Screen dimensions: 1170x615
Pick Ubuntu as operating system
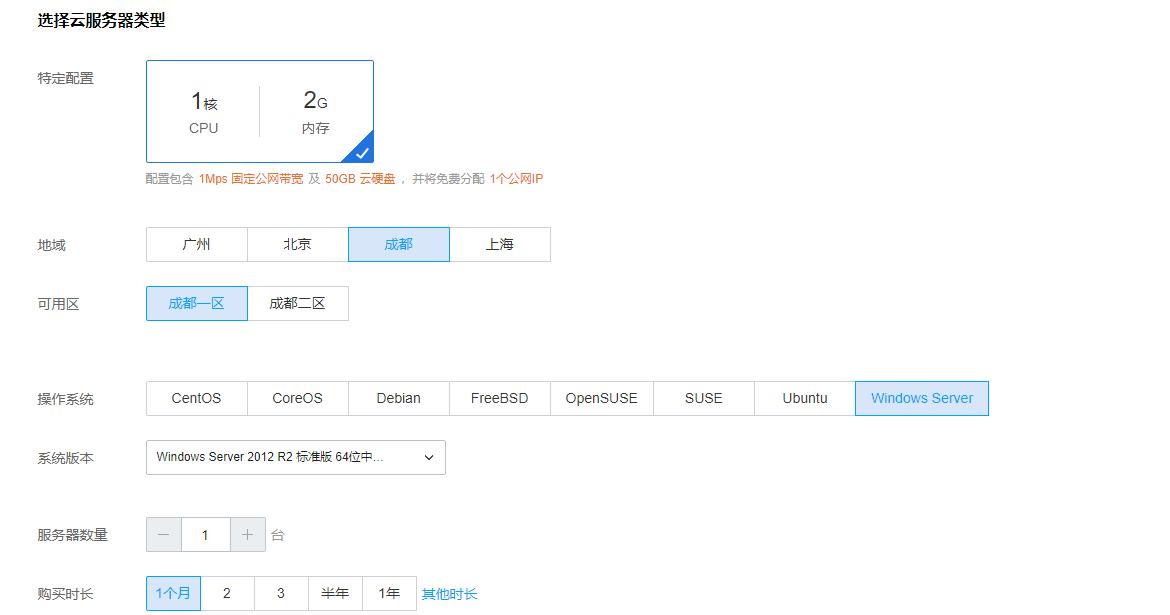(804, 398)
